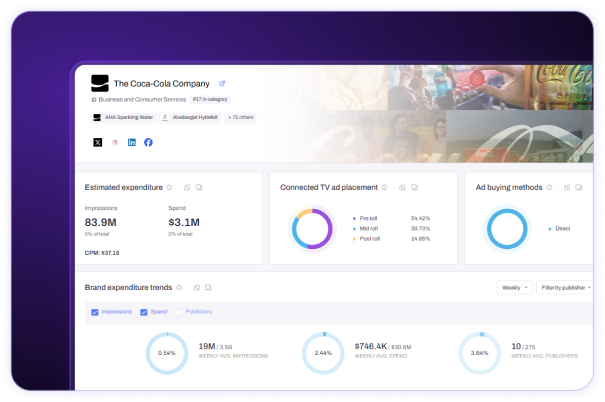Screen dimensions: 605x402
Task: Click the share icon on Connected TV ad placement
Action: click(402, 187)
